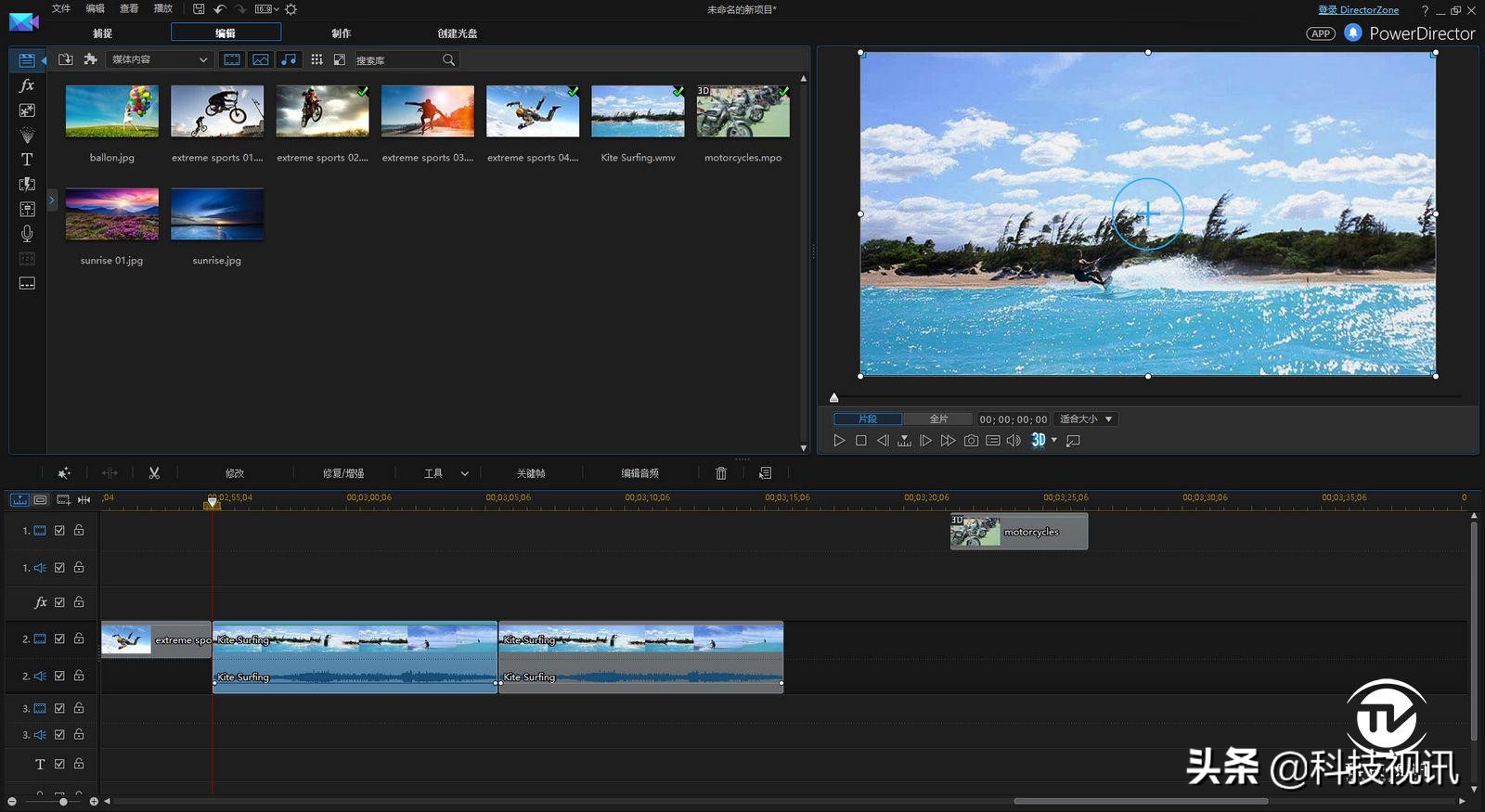Image resolution: width=1485 pixels, height=812 pixels.
Task: Open the fx Effect Room
Action: (27, 85)
